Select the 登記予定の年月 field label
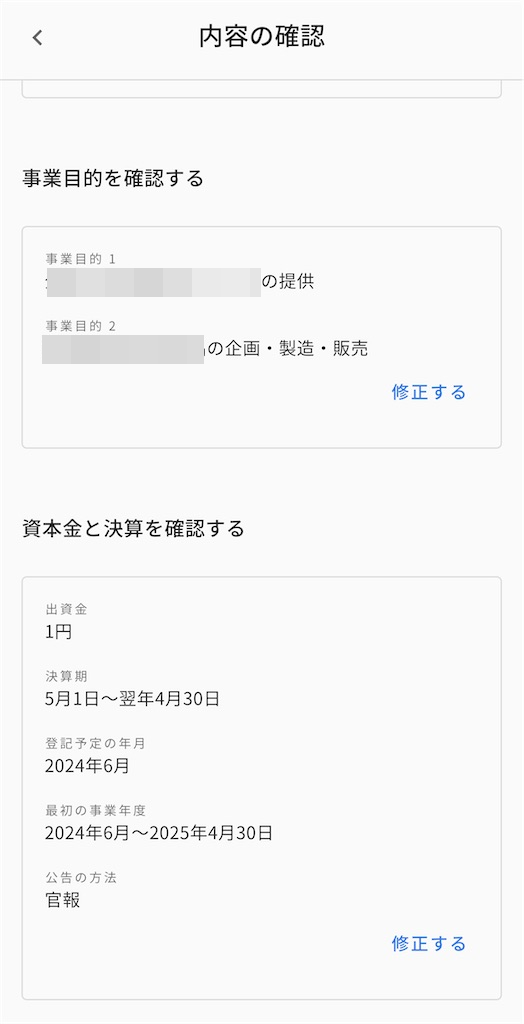This screenshot has width=524, height=1024. pos(95,743)
